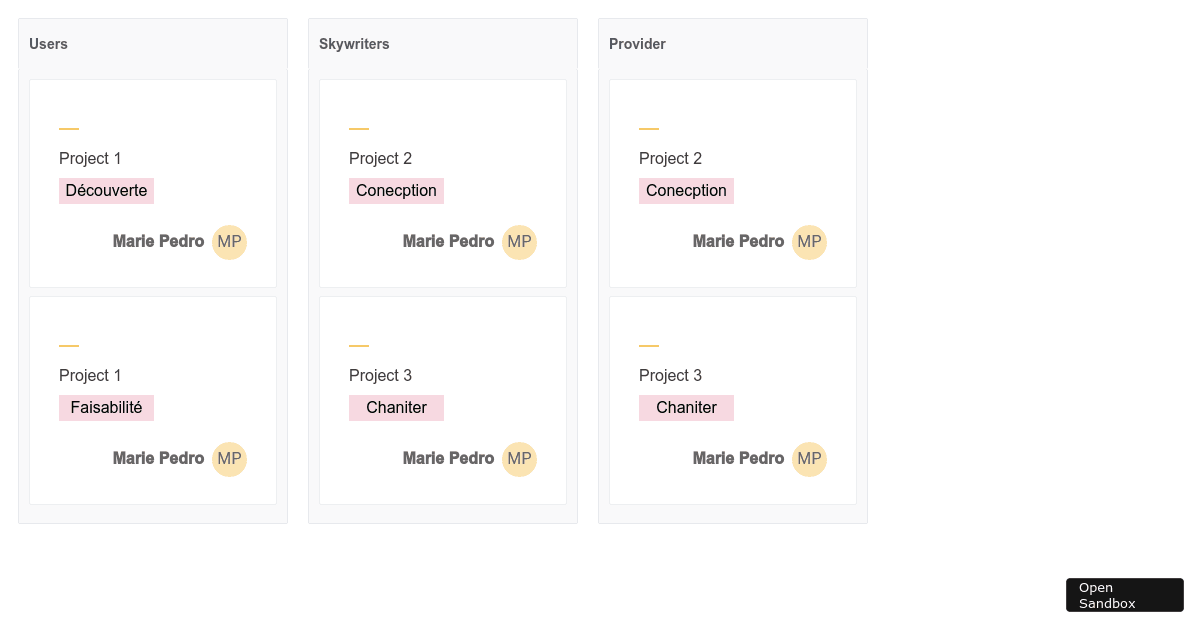Click the Users column header
The image size is (1200, 630).
(x=48, y=44)
